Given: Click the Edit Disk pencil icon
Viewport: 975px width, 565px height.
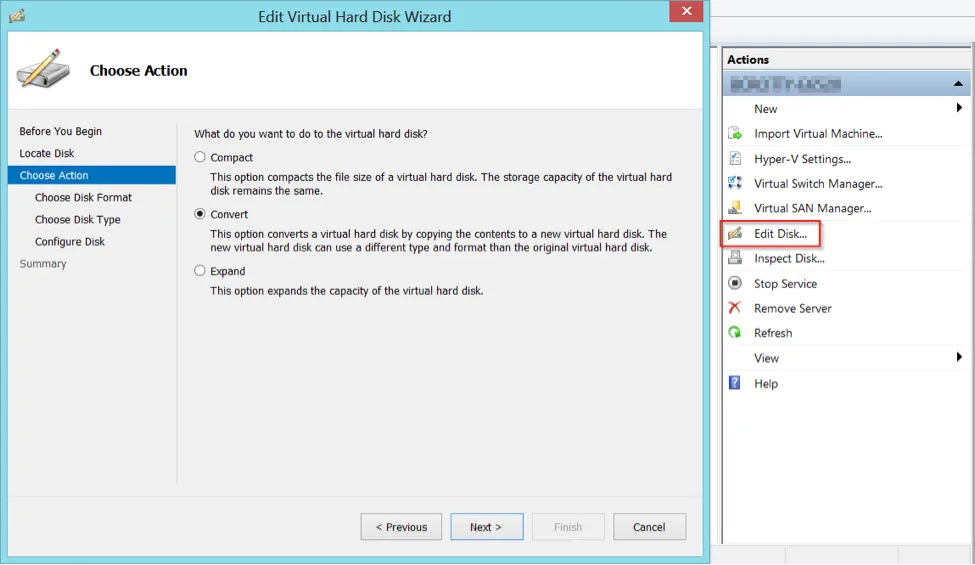Looking at the screenshot, I should coord(735,233).
